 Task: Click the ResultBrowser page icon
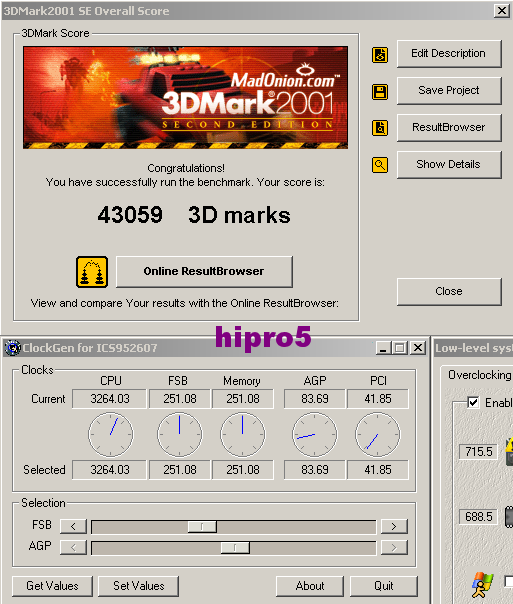(x=380, y=128)
